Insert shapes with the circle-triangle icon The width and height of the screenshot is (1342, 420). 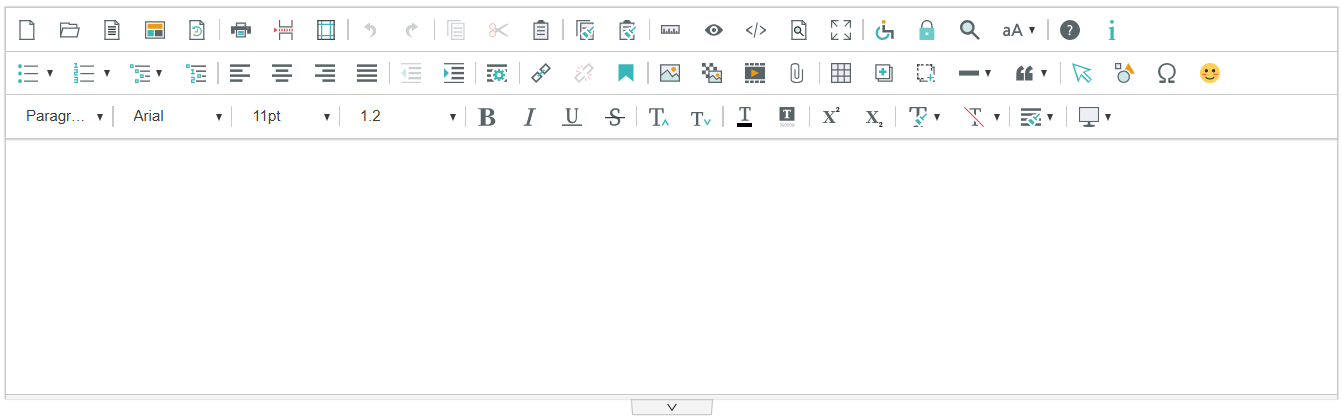(1125, 73)
